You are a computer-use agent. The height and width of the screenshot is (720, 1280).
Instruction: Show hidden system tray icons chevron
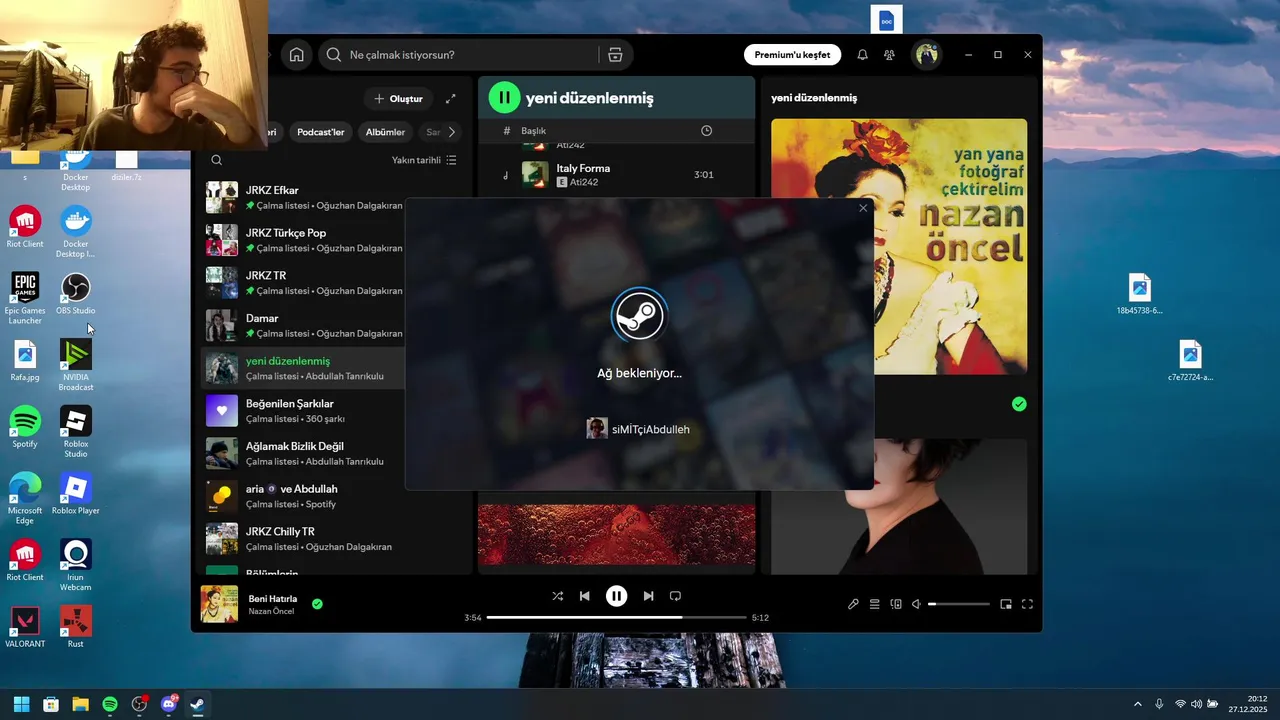click(x=1137, y=704)
